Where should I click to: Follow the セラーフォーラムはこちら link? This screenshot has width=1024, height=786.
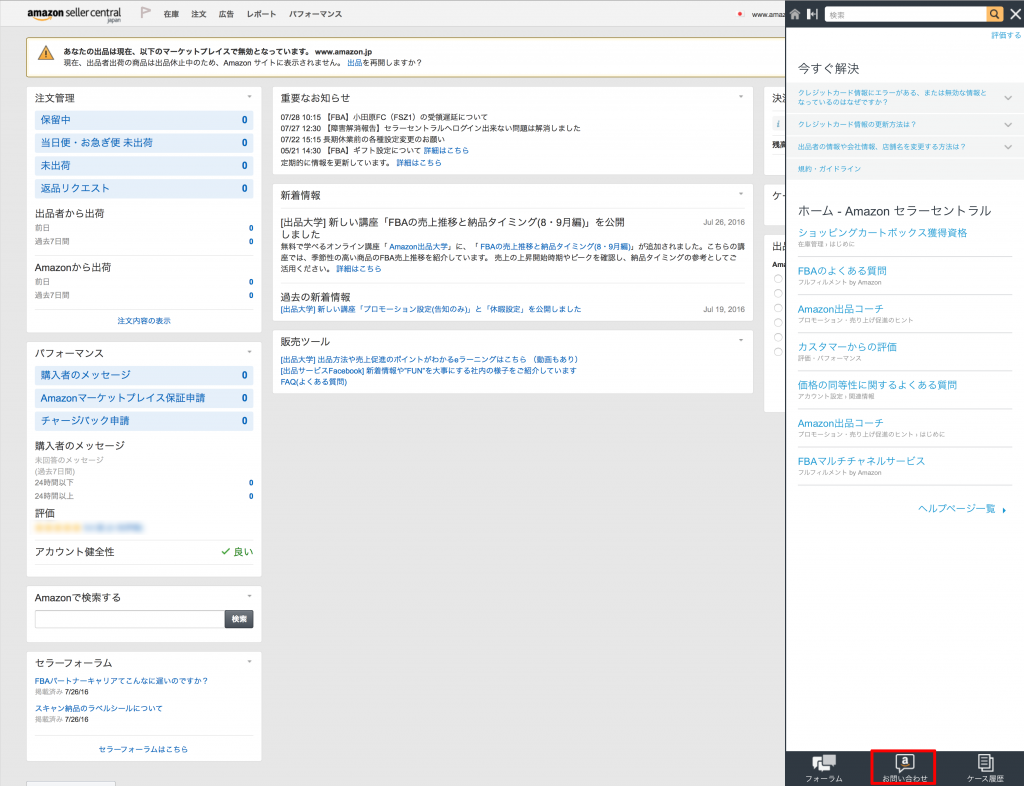[x=143, y=749]
